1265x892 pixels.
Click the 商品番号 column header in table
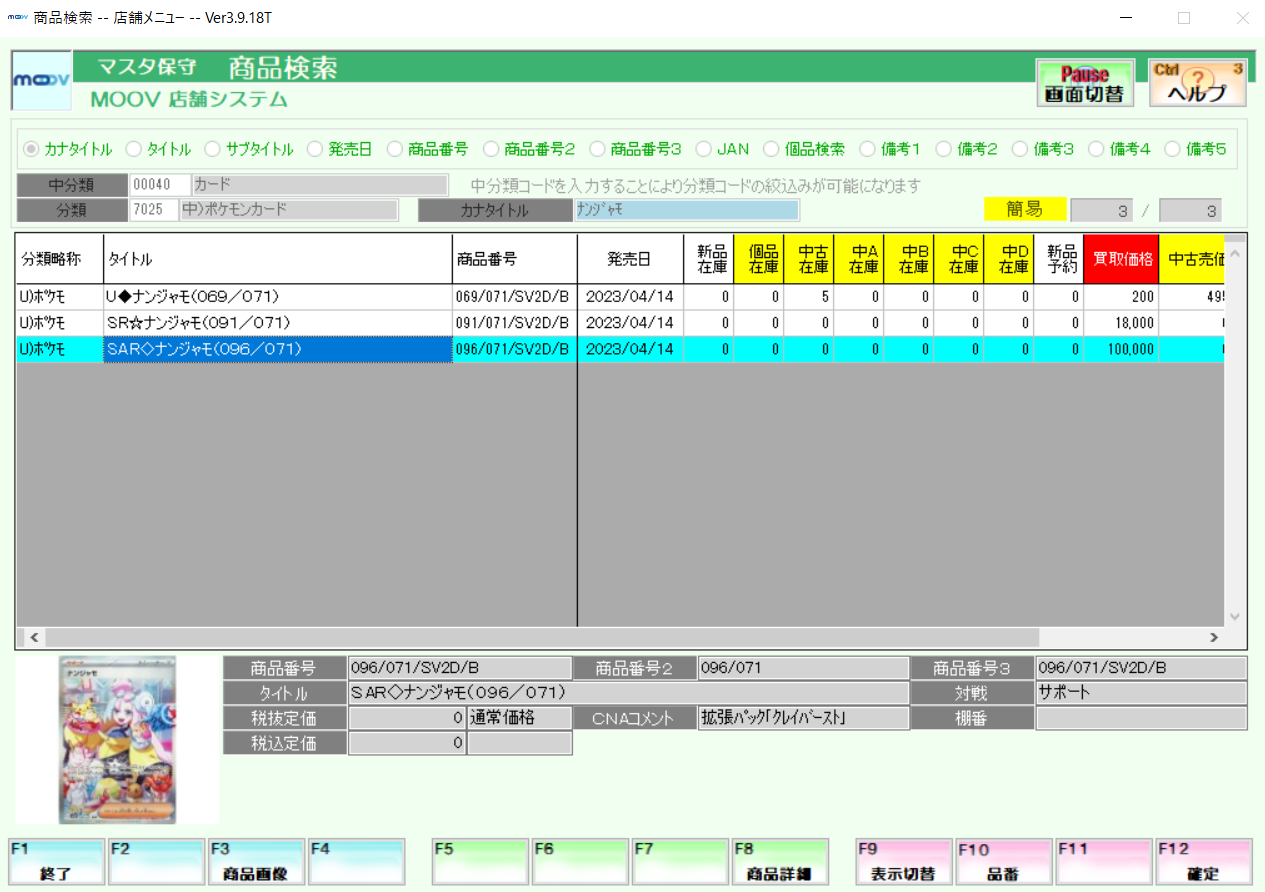[515, 259]
